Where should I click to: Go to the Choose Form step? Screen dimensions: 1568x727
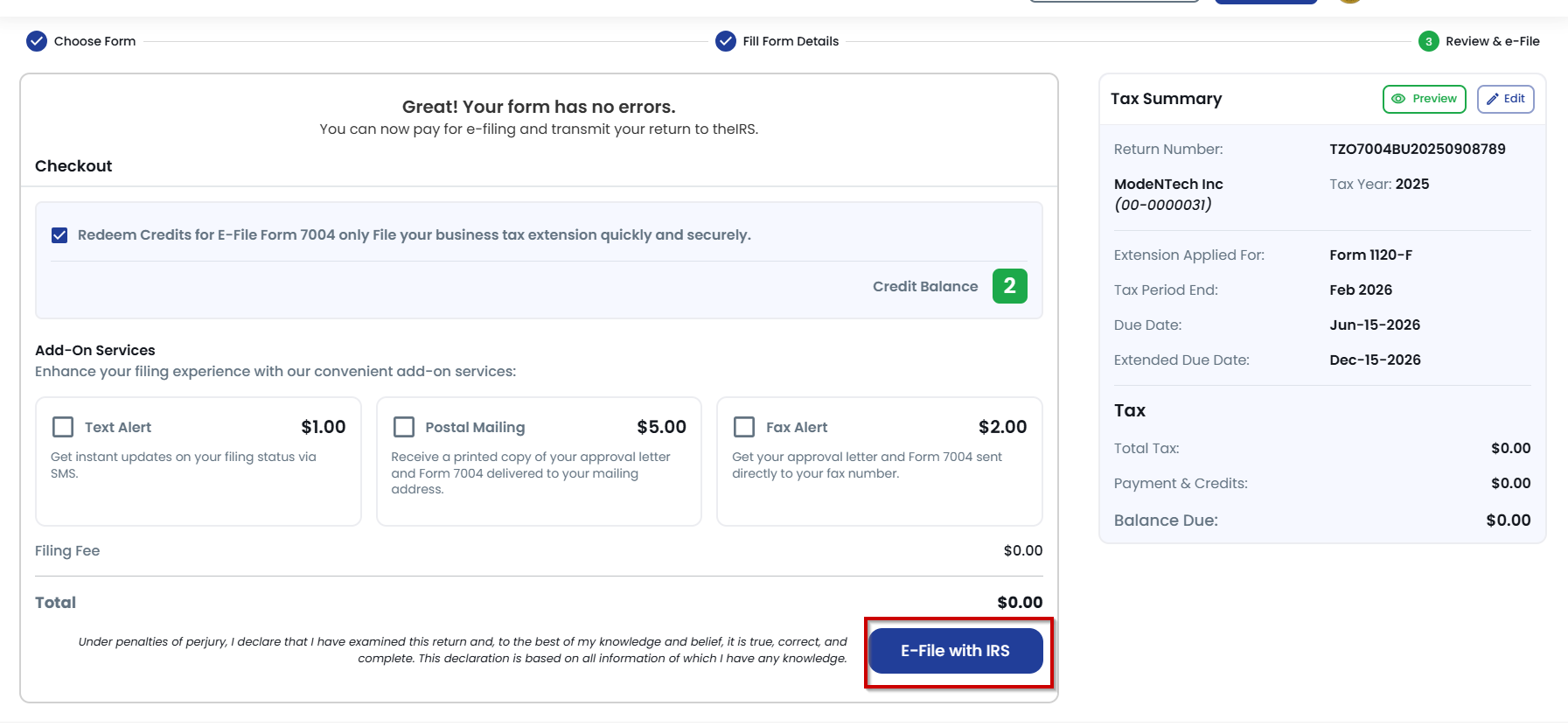click(x=94, y=41)
